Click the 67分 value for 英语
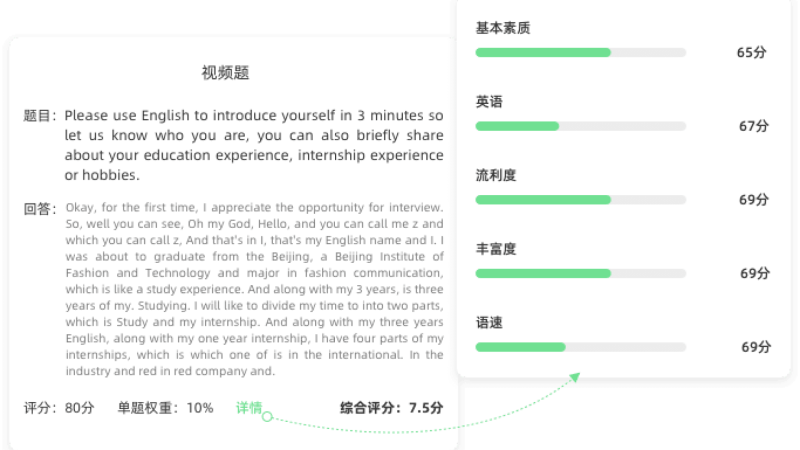The width and height of the screenshot is (800, 450). coord(754,126)
